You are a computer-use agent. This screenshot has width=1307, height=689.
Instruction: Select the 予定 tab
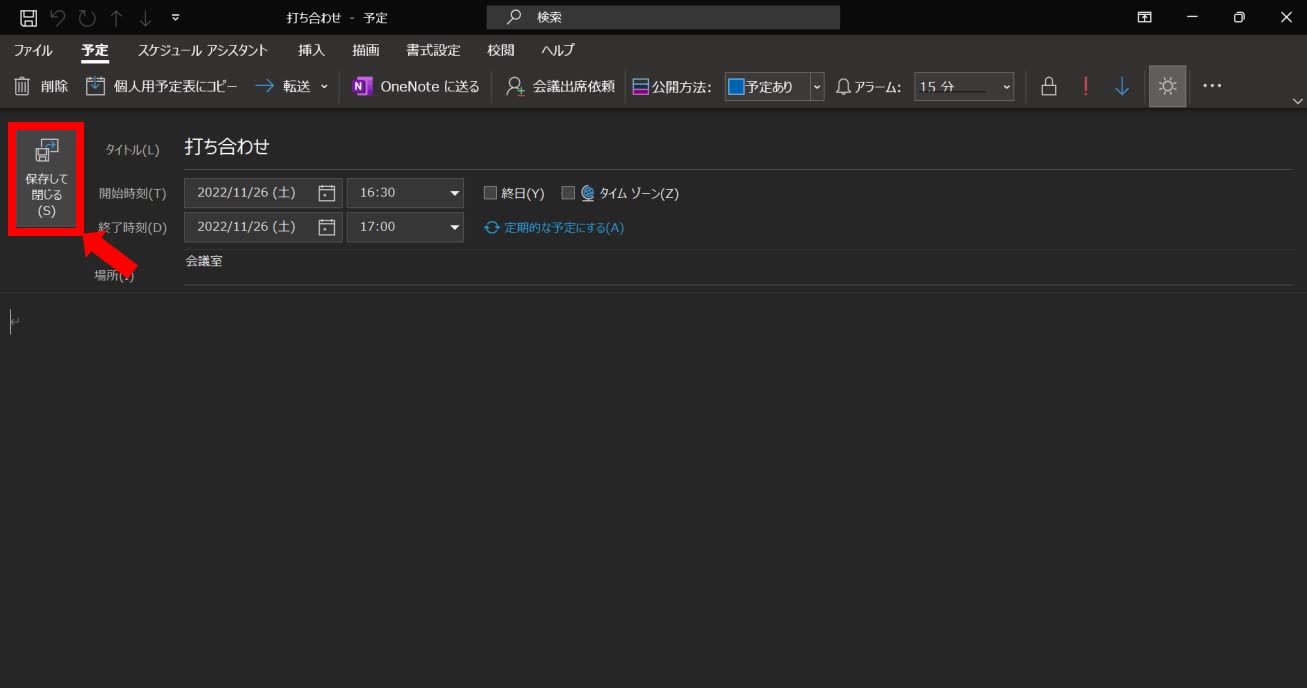(x=95, y=50)
